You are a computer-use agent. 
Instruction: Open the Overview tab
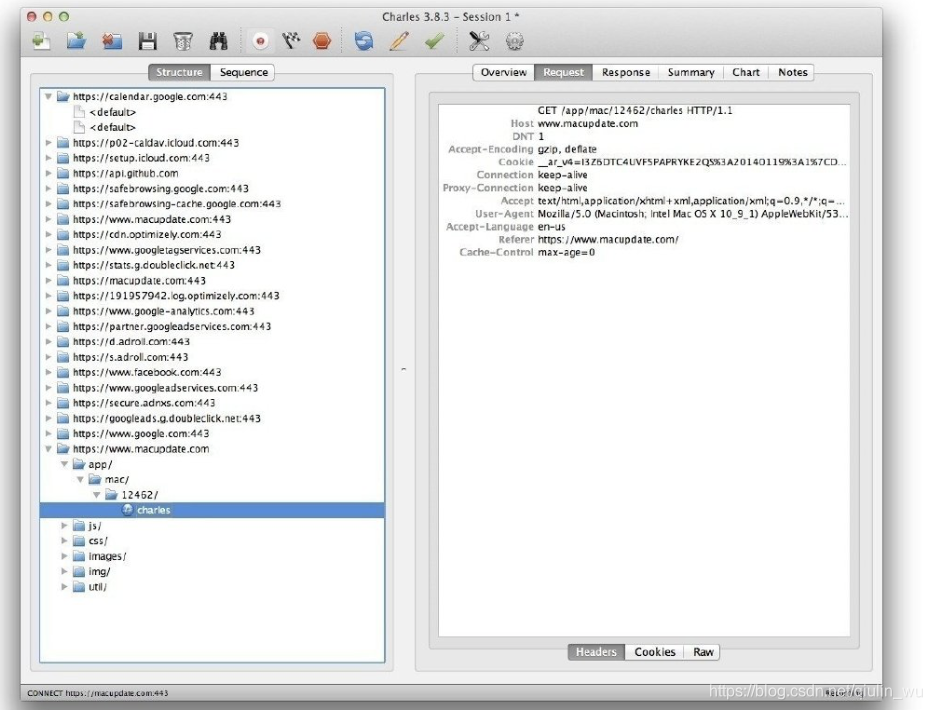503,72
